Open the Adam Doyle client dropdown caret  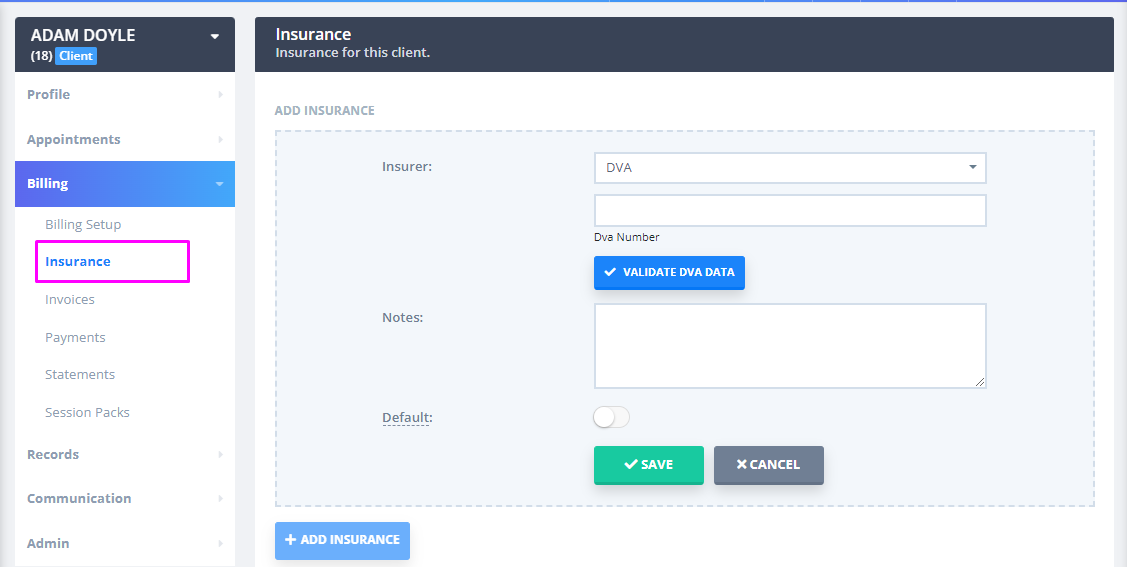point(214,37)
